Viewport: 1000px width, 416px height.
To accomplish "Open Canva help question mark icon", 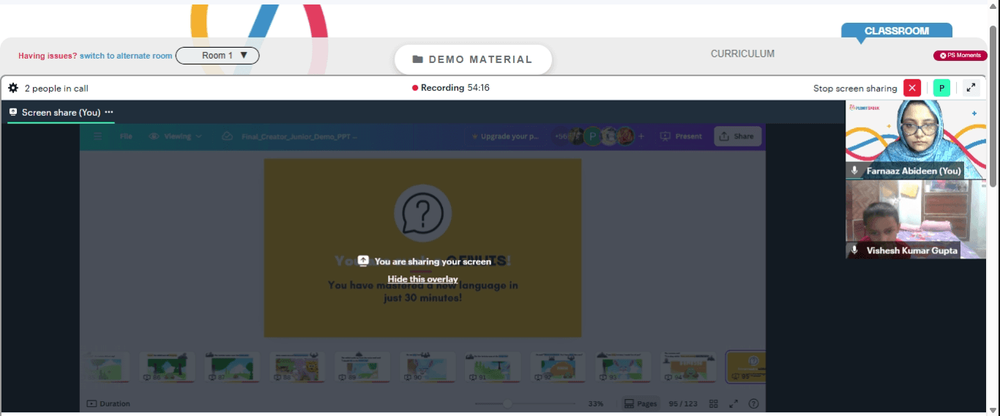I will click(x=753, y=404).
